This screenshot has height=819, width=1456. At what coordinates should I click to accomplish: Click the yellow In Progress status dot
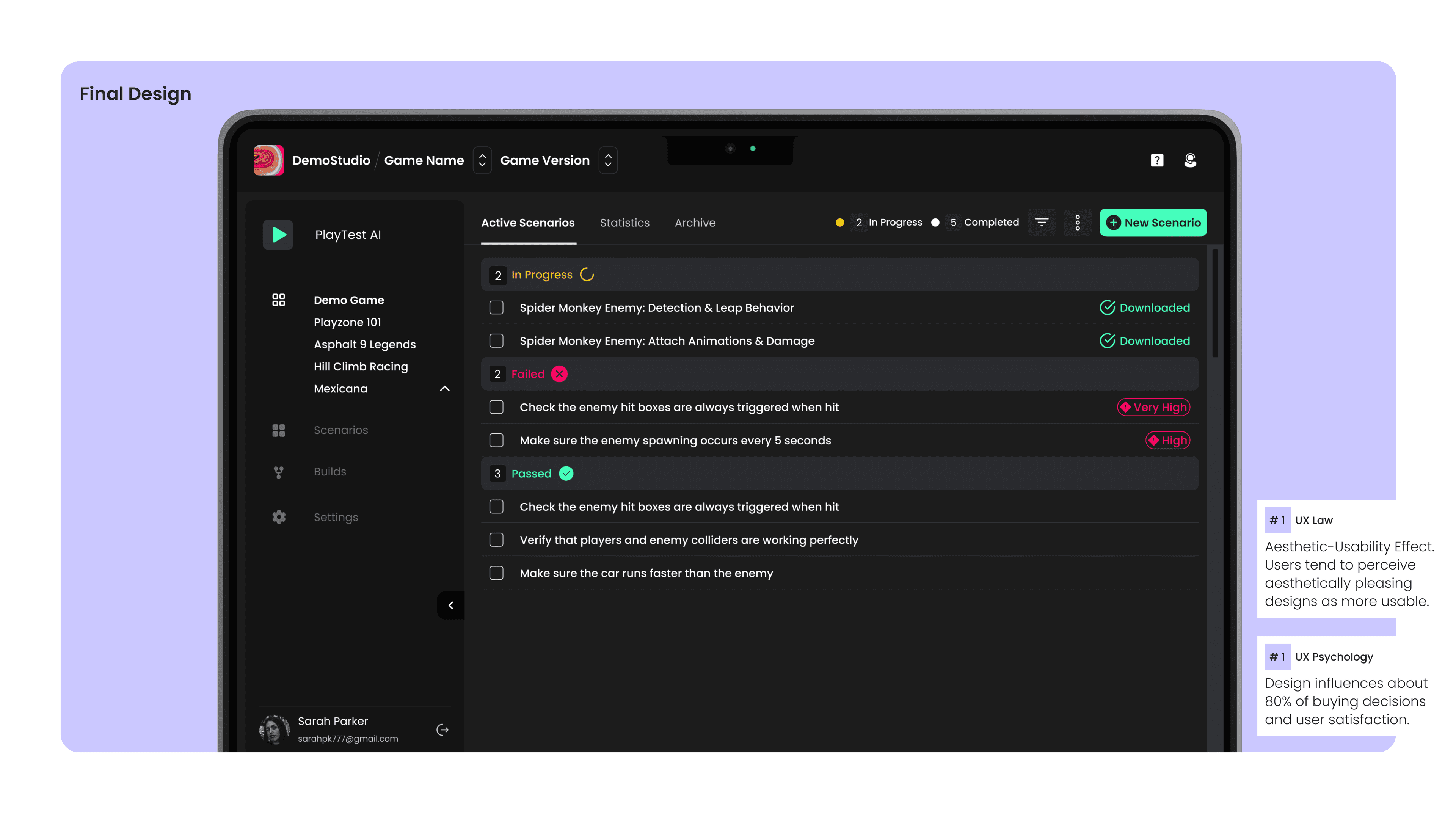[x=841, y=222]
